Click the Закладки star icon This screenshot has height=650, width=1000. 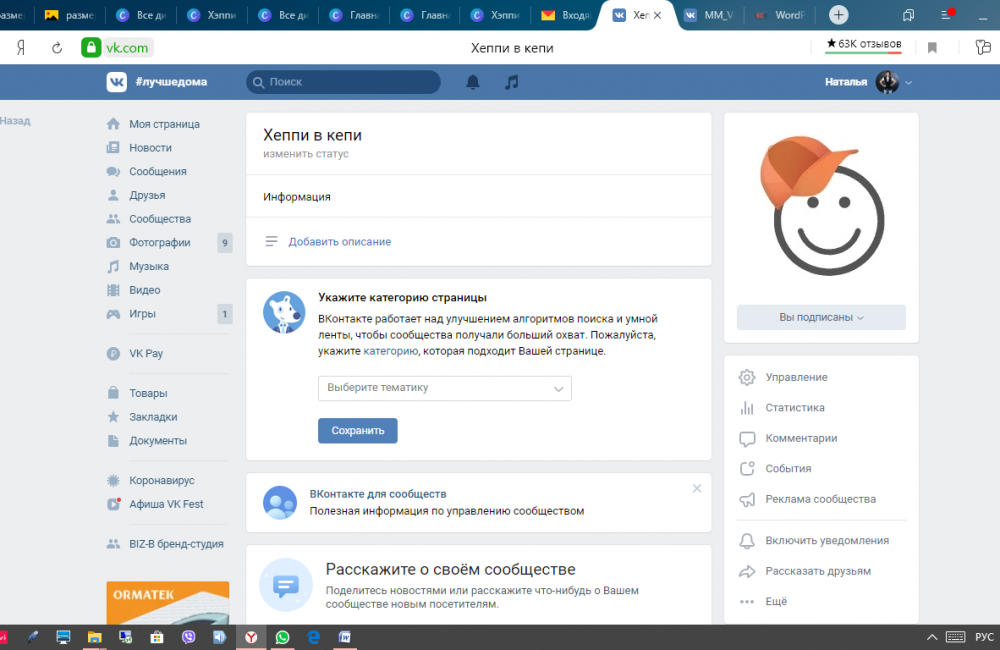[113, 417]
